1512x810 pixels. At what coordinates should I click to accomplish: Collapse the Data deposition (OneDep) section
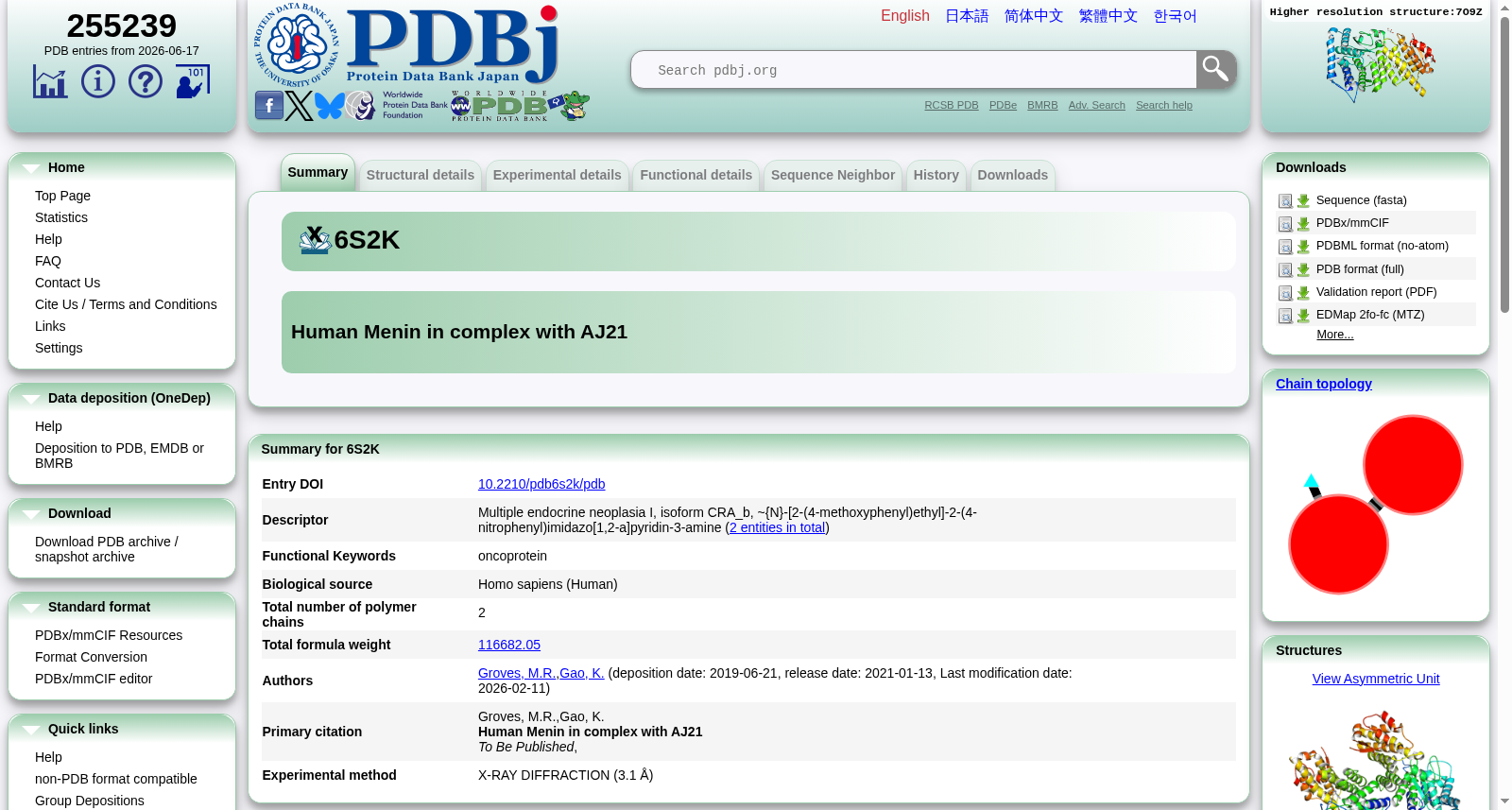(x=31, y=399)
